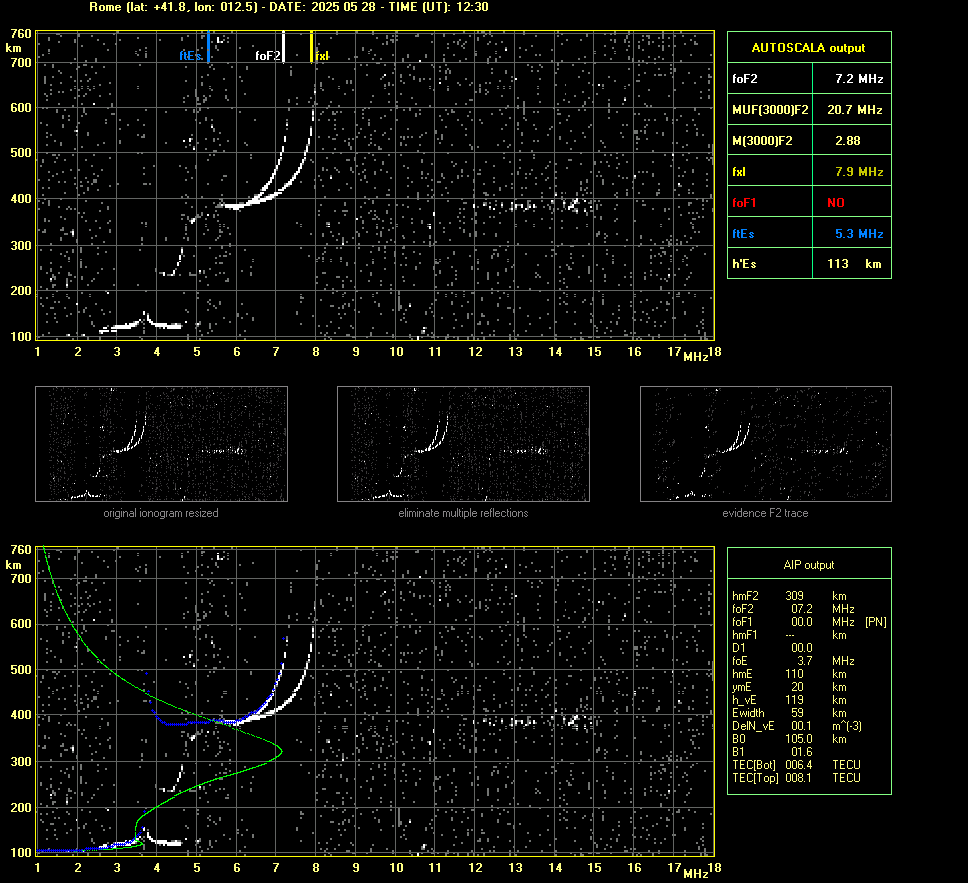
Task: Click the 'TIME (UT): 12:30' text in the title
Action: [x=438, y=7]
